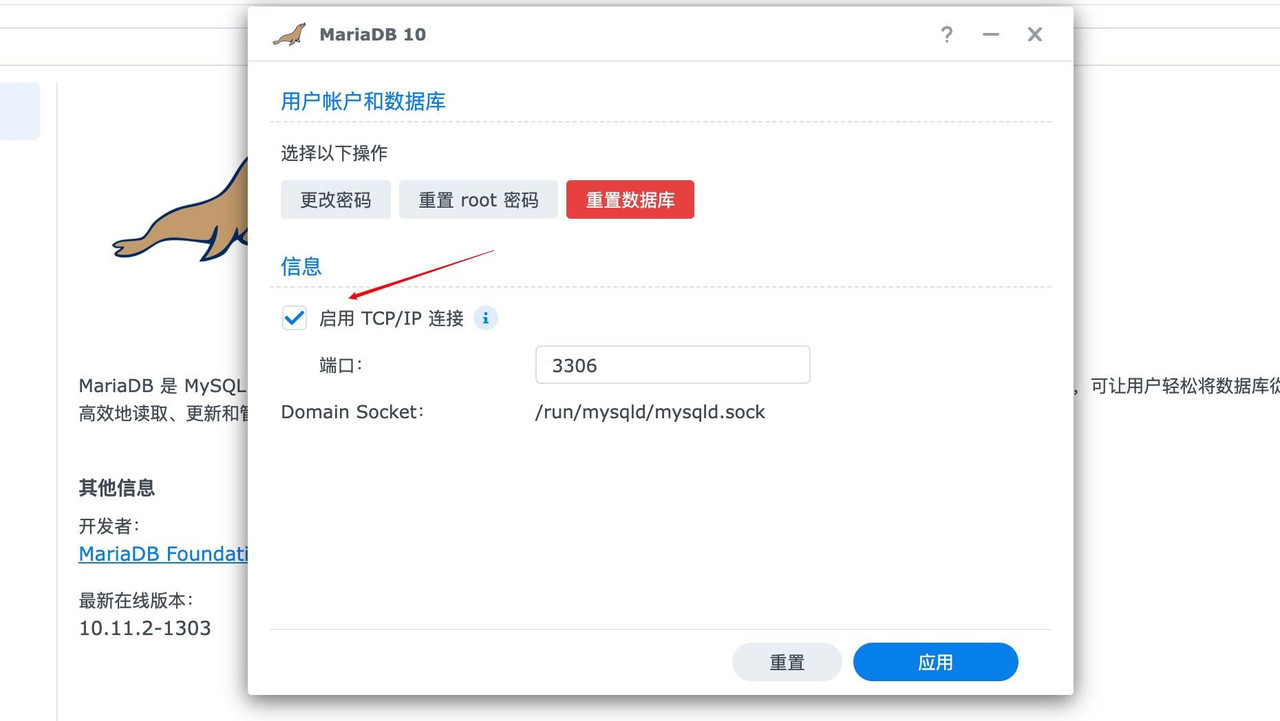Viewport: 1280px width, 721px height.
Task: Minimize the MariaDB 10 dialog
Action: 990,35
